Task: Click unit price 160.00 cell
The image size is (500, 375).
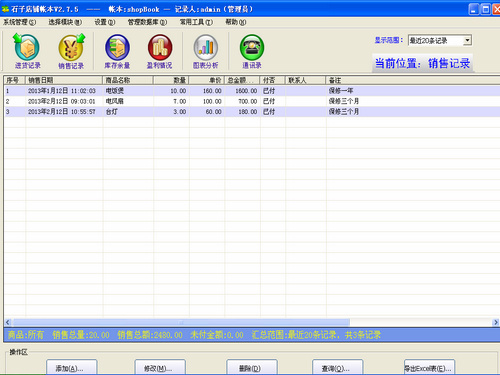Action: coord(212,91)
